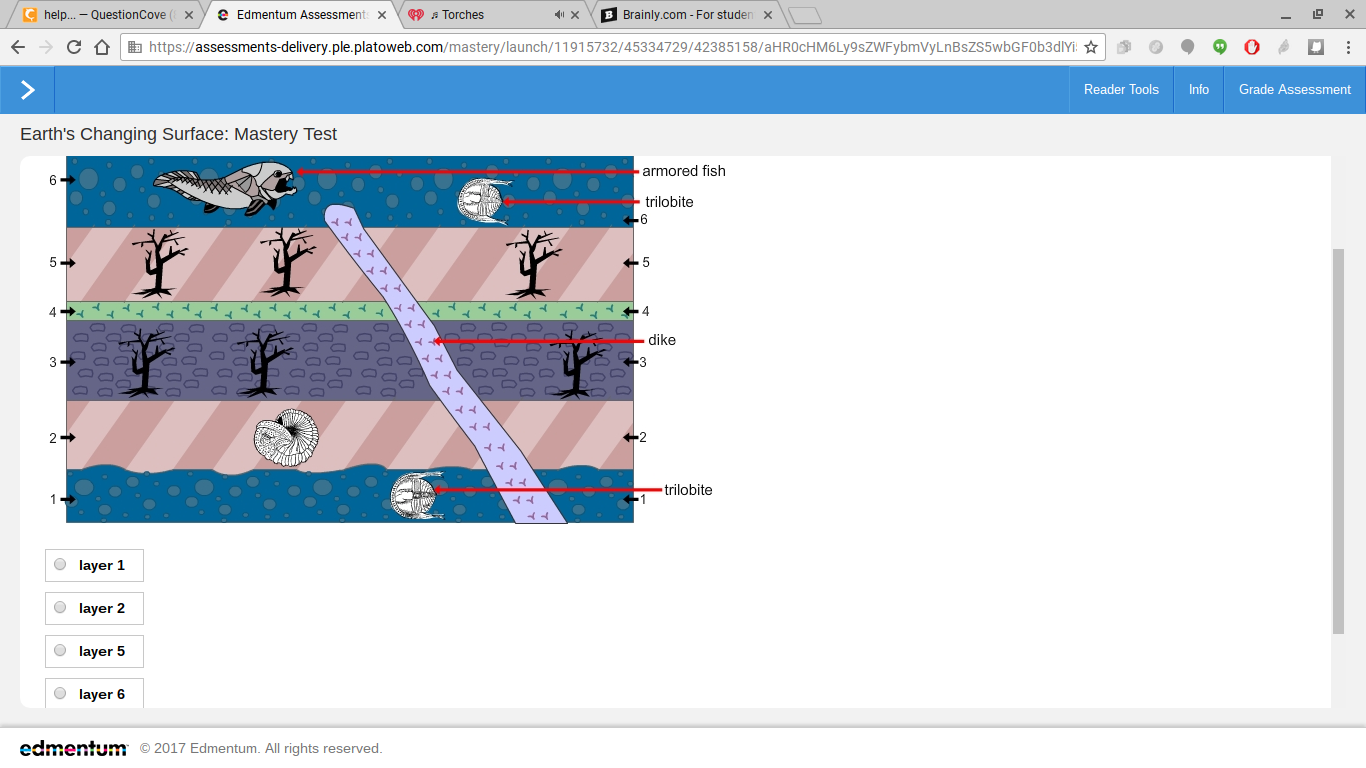Expand the blue sidebar arrow panel
The image size is (1366, 768).
point(27,90)
